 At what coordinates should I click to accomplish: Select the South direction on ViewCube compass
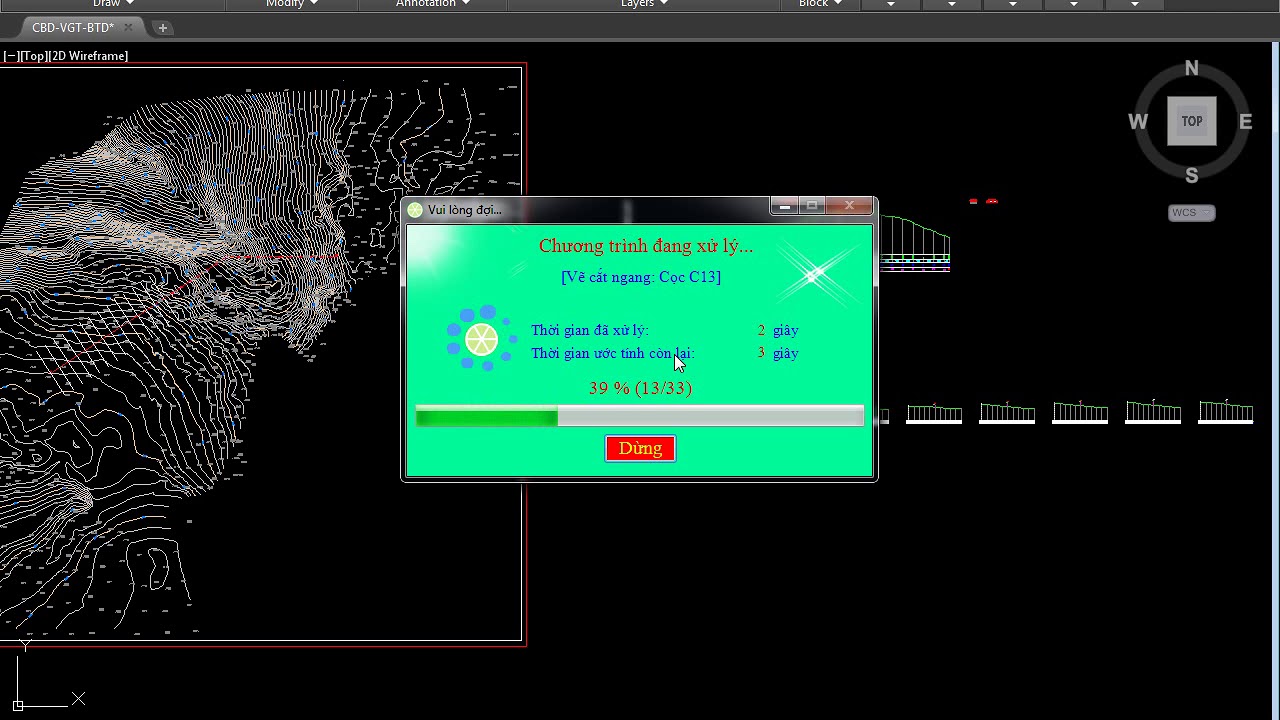(x=1191, y=176)
